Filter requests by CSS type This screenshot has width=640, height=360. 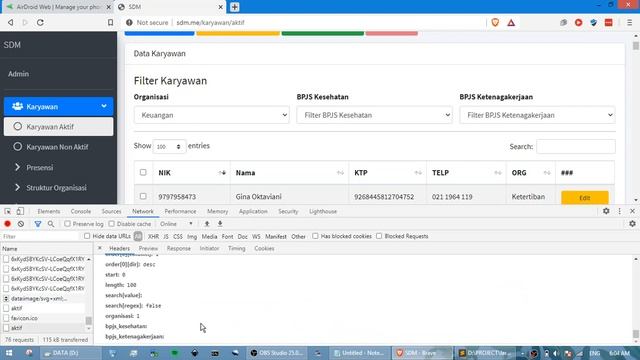click(x=178, y=236)
